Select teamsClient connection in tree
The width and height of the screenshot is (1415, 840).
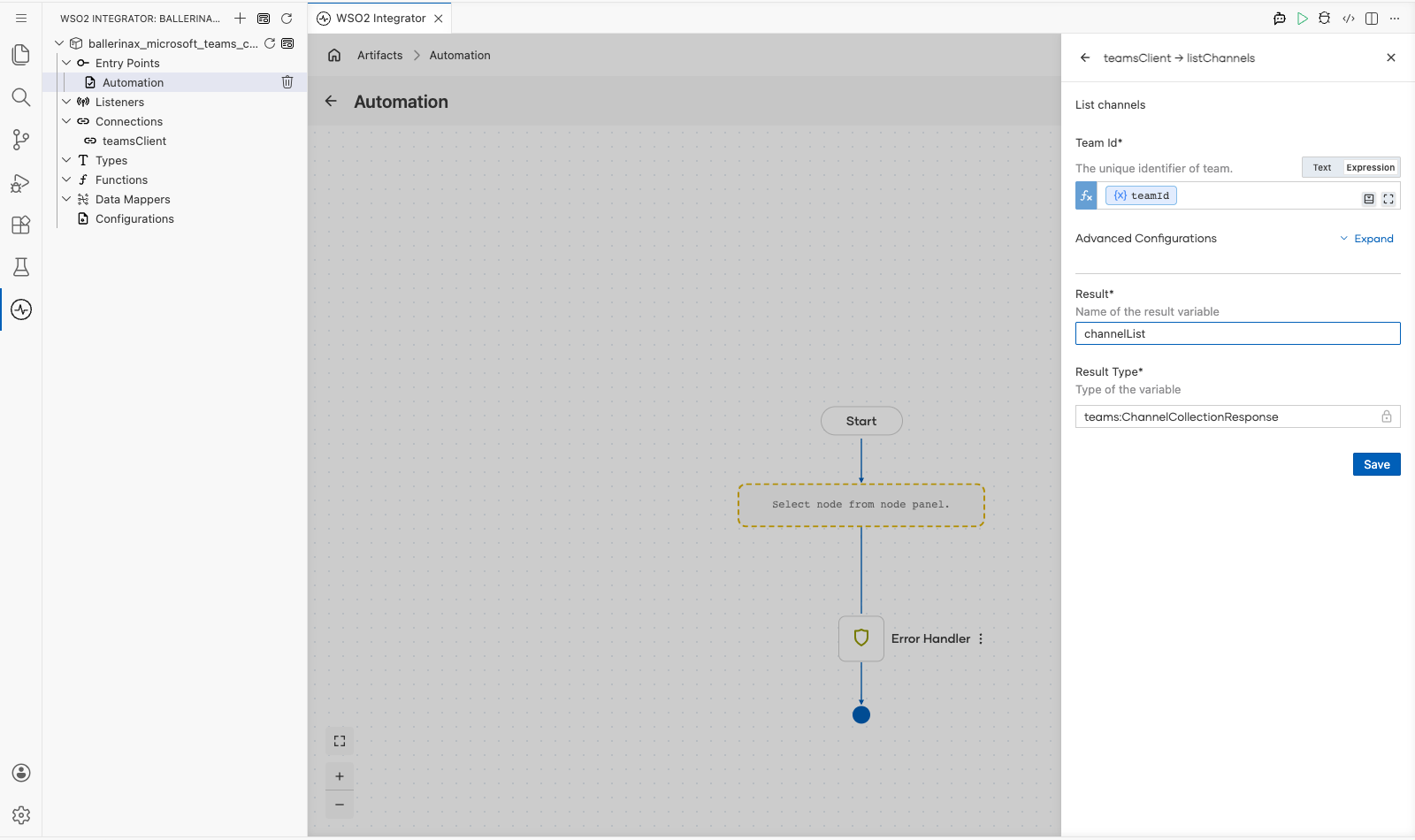point(134,140)
